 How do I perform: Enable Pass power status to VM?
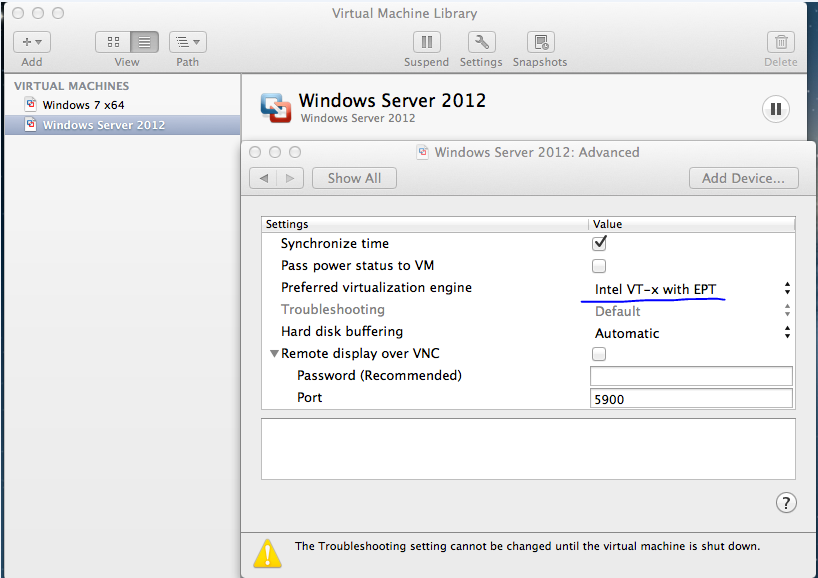599,266
